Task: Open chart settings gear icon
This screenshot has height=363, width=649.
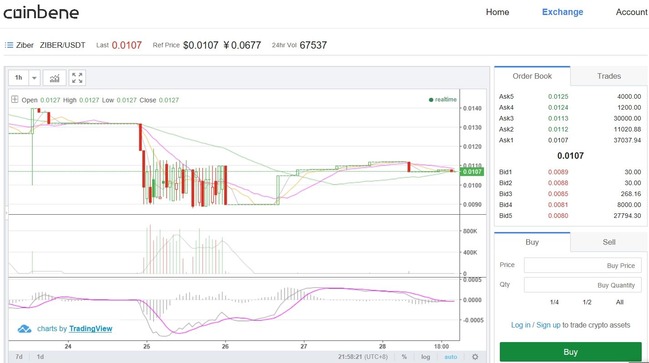Action: (x=475, y=356)
